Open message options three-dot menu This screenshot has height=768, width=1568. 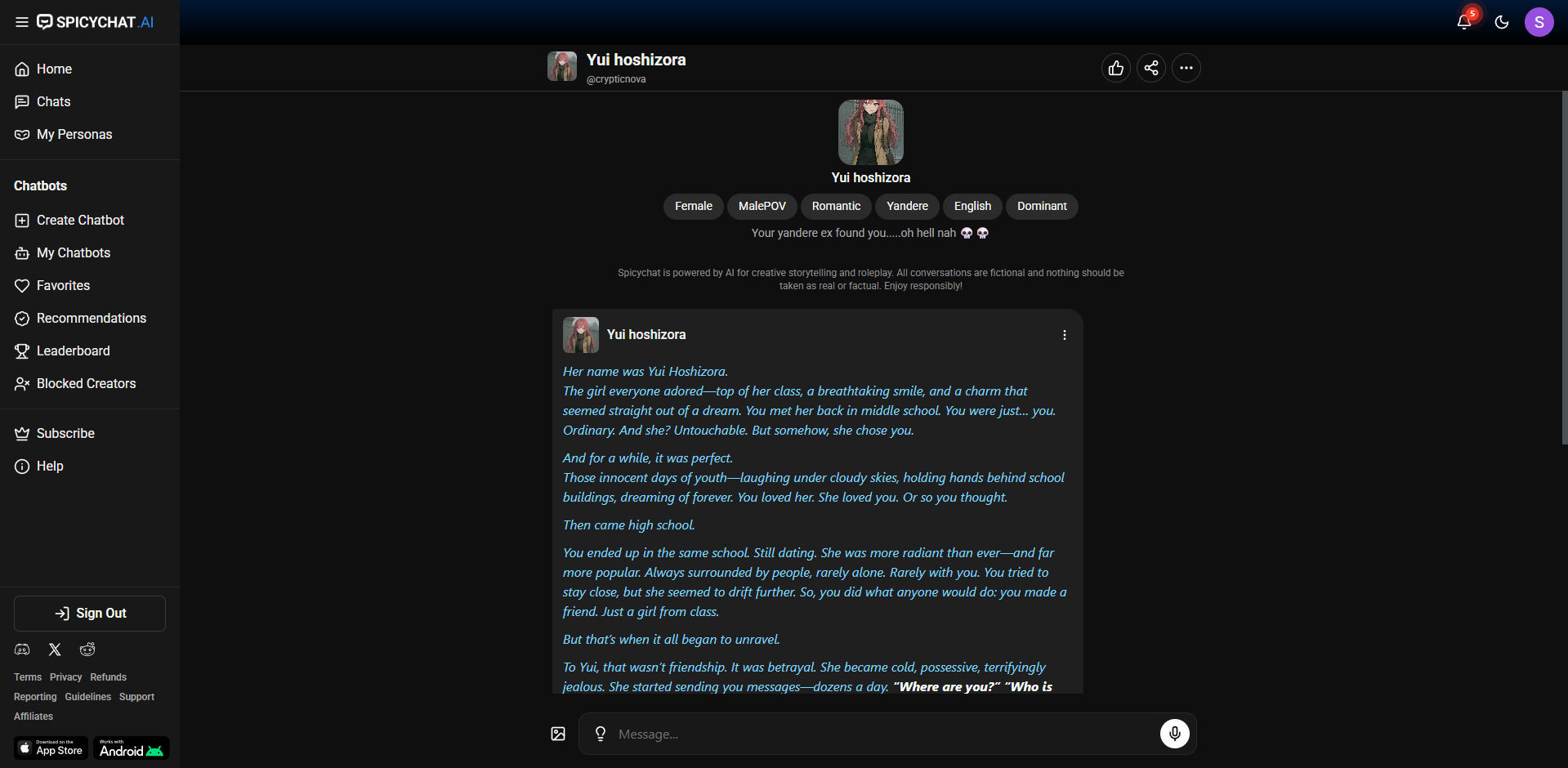click(1065, 335)
